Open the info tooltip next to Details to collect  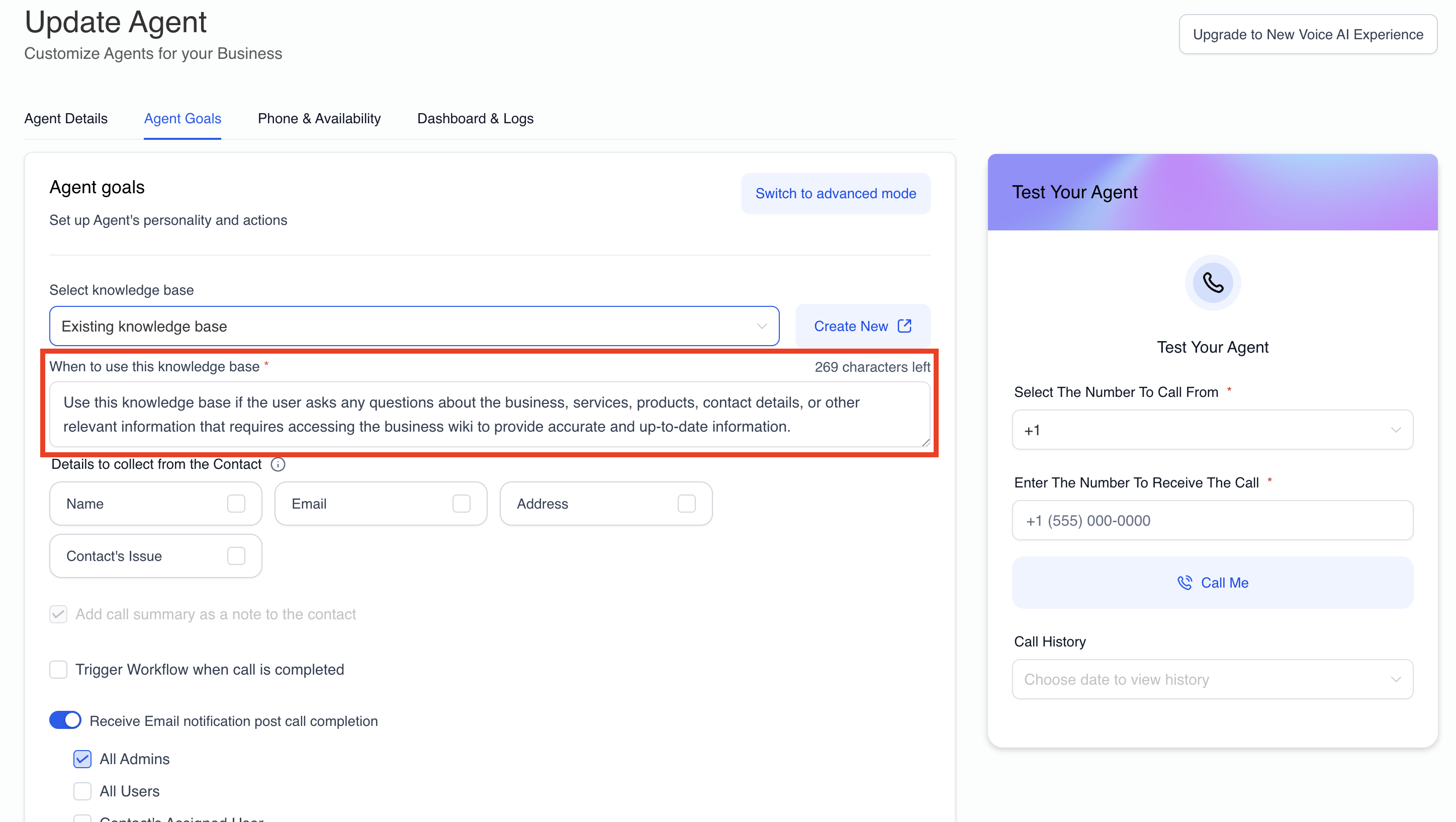278,464
